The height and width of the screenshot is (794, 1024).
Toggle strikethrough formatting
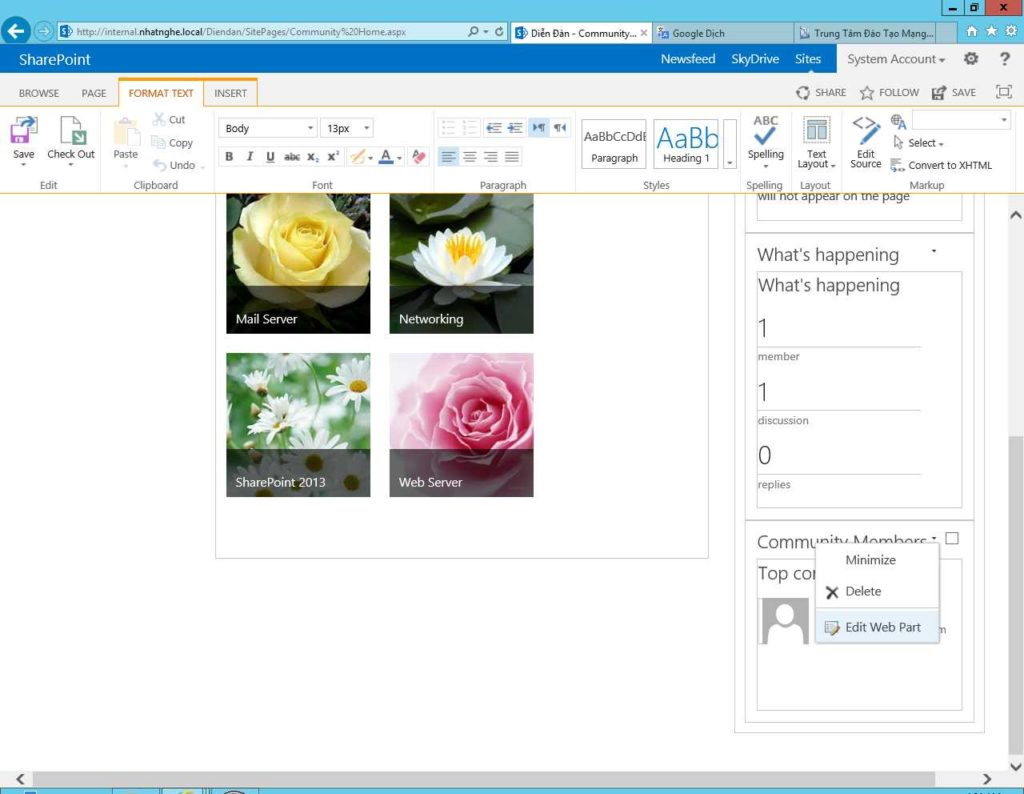291,157
